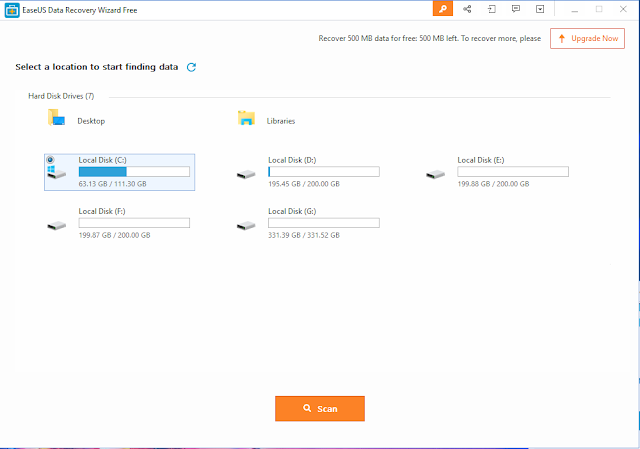Viewport: 640px width, 449px height.
Task: Click the Local Disk (F:) drive icon
Action: pos(57,226)
